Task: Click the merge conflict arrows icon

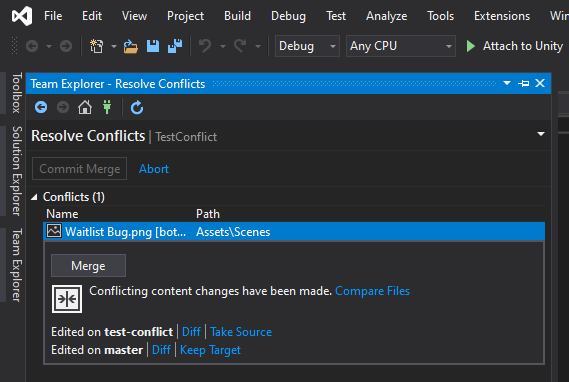Action: (x=67, y=299)
